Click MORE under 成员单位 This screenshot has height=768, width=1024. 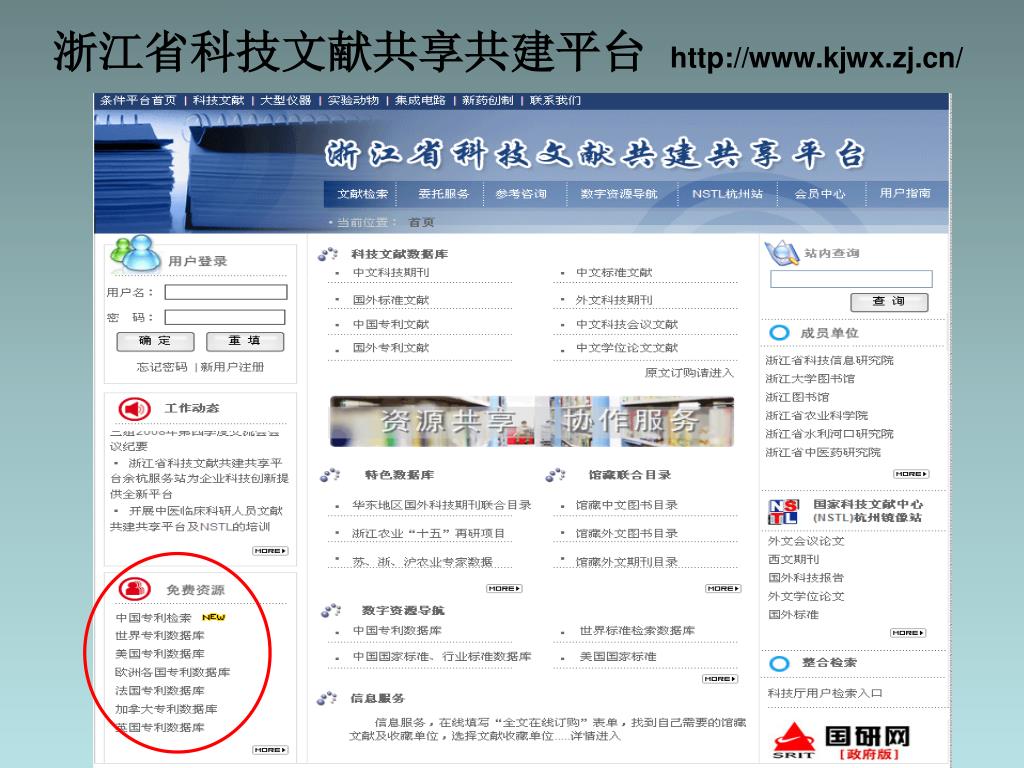tap(911, 473)
